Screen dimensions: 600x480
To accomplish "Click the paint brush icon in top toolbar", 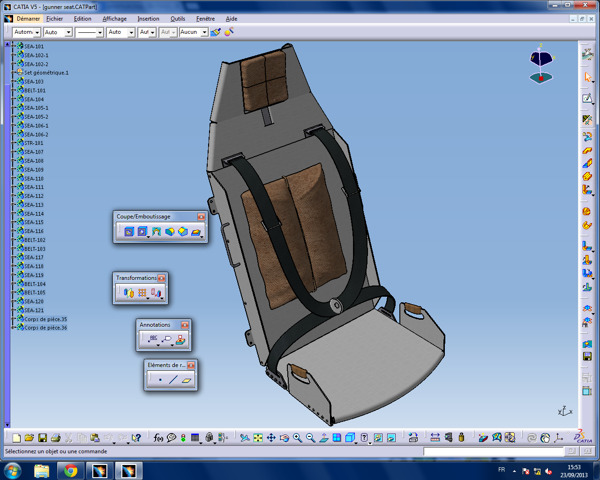I will pyautogui.click(x=216, y=32).
